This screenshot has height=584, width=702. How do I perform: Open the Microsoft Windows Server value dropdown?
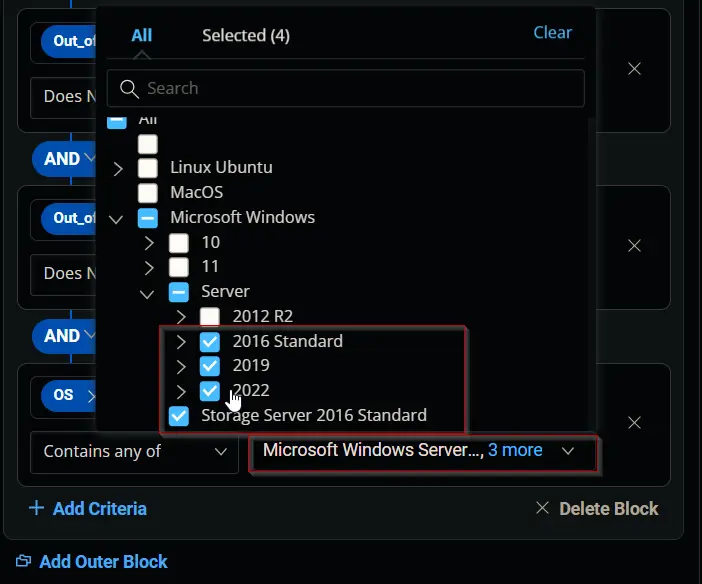[423, 451]
